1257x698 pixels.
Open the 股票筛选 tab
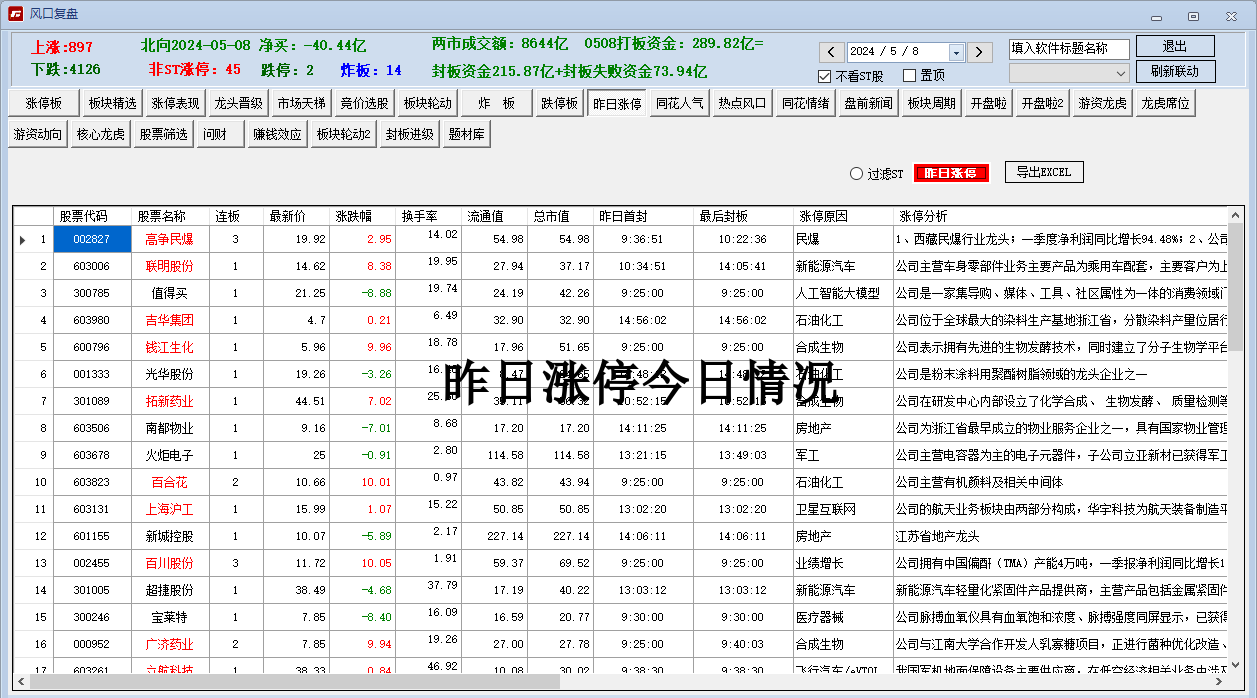[164, 134]
